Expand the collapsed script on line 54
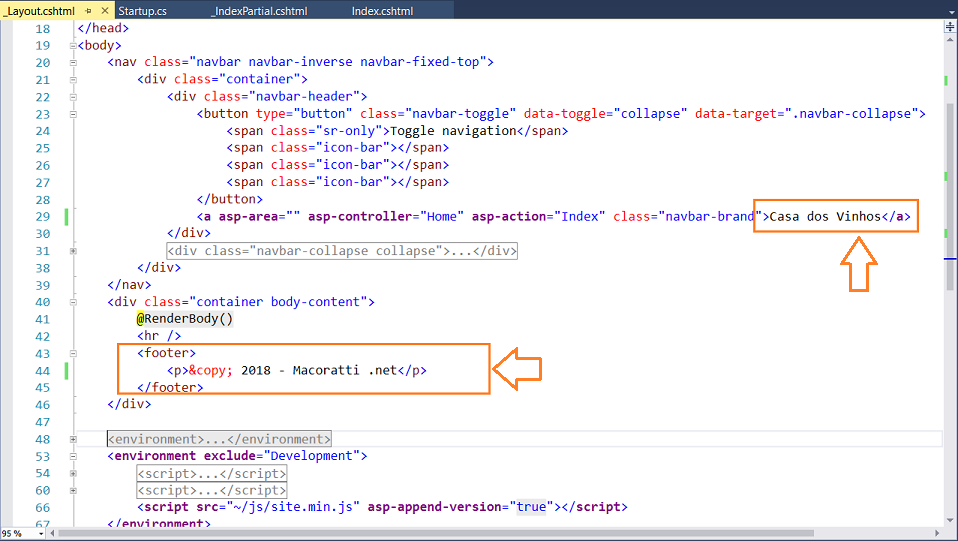 pos(73,473)
